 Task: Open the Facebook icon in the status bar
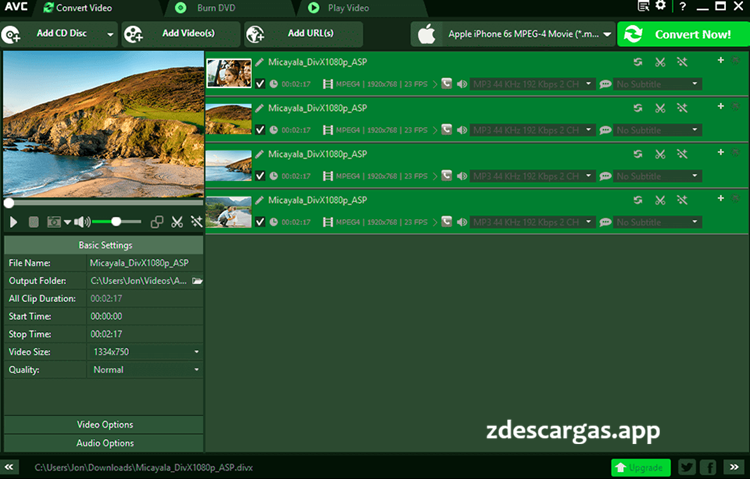tap(708, 468)
